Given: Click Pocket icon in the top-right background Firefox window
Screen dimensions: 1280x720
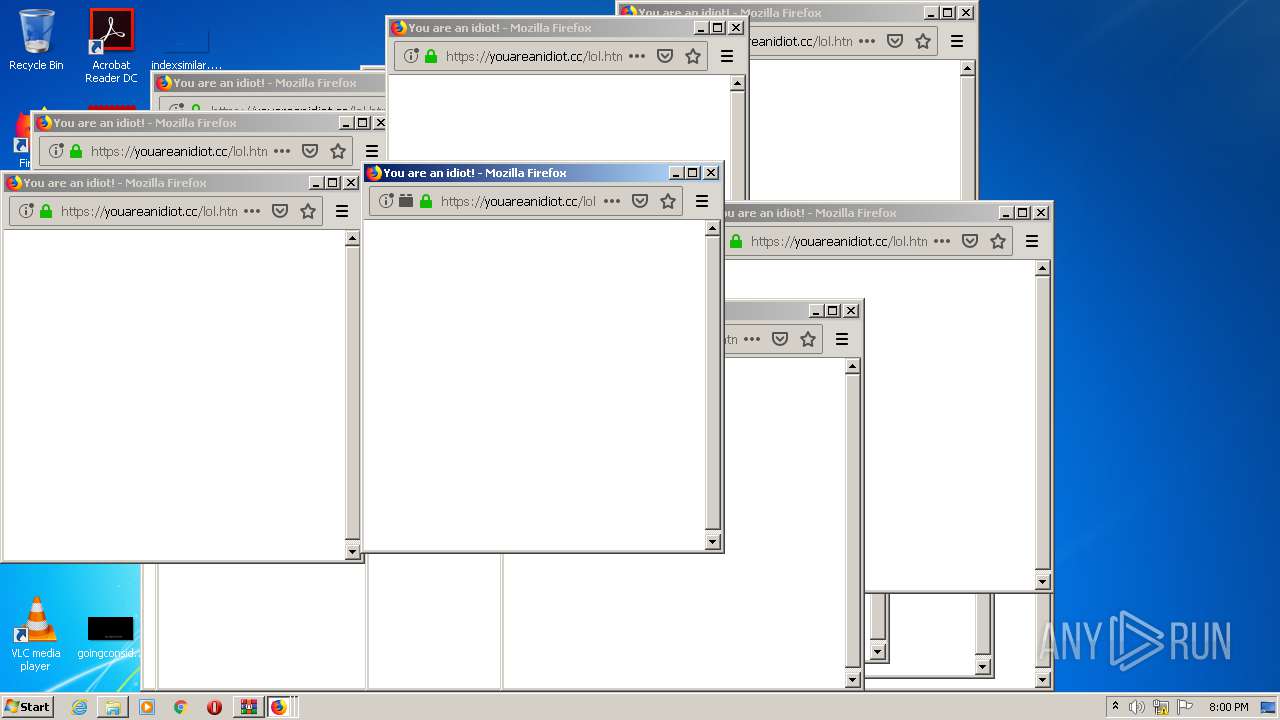Looking at the screenshot, I should coord(895,41).
